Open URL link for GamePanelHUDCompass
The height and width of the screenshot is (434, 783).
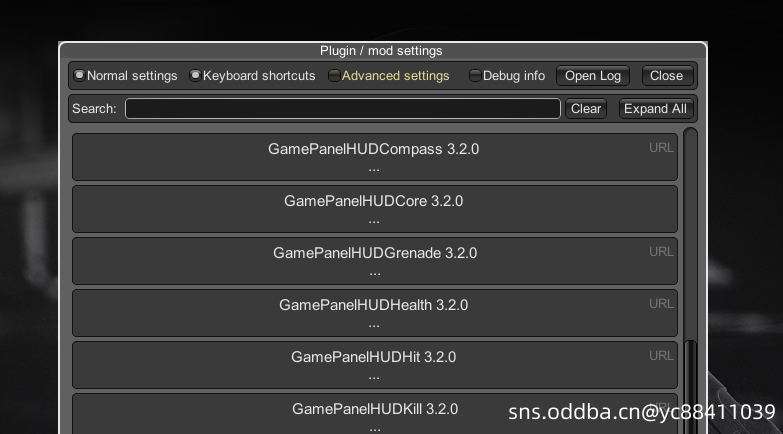point(661,148)
